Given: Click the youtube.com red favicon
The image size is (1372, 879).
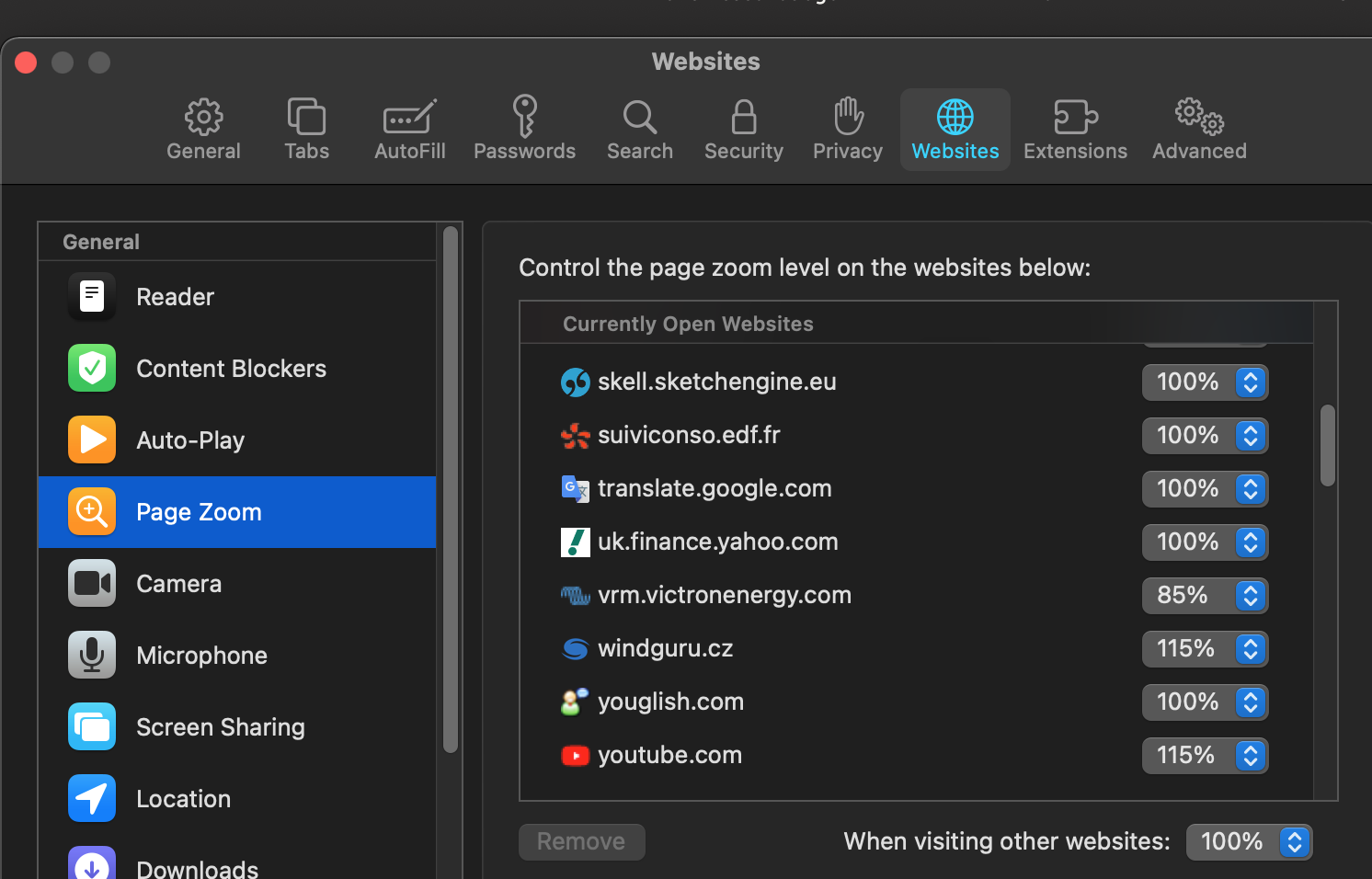Looking at the screenshot, I should [576, 756].
